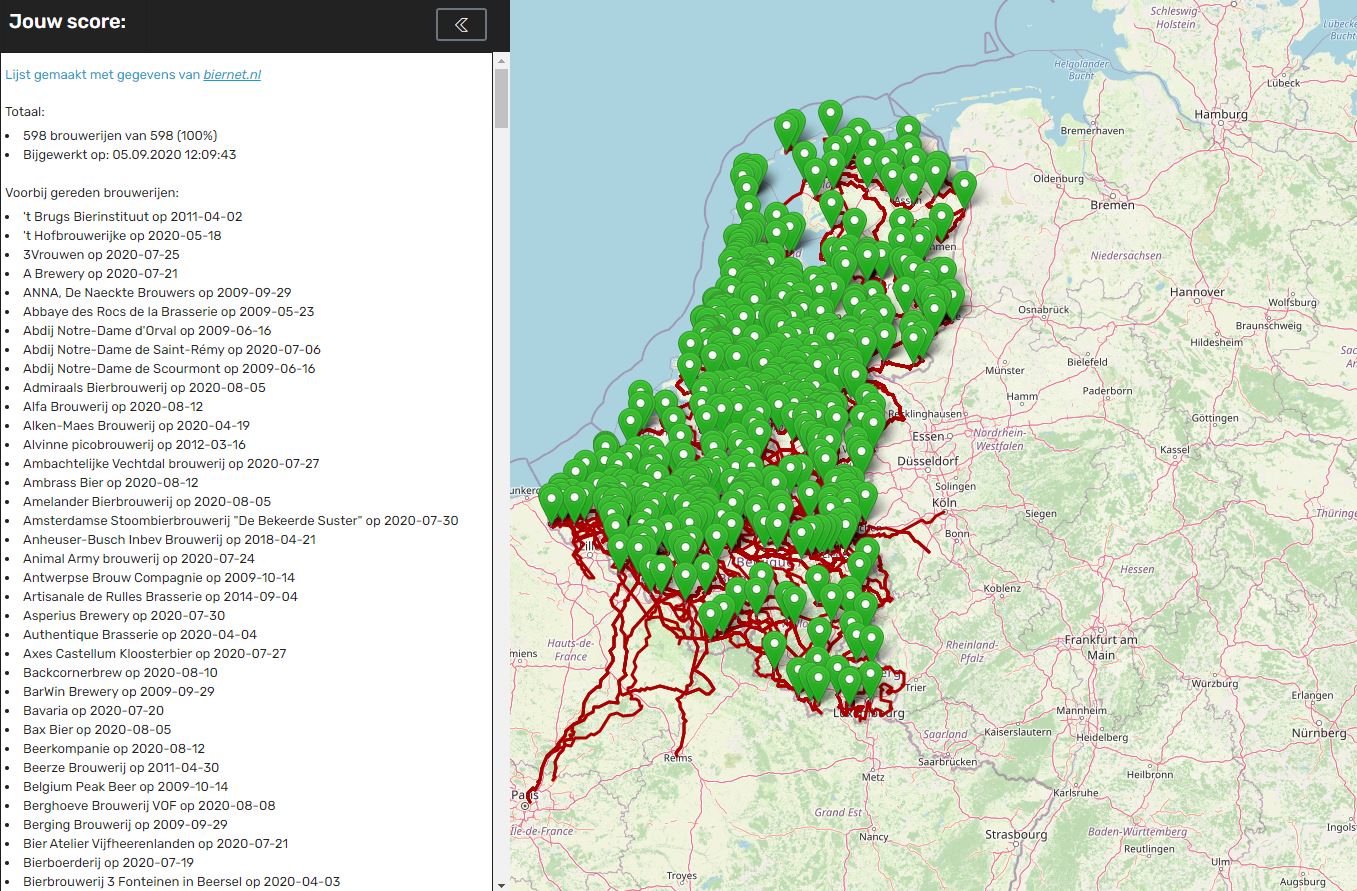1357x891 pixels.
Task: Select "Artisanale de Rulles Brasserie" entry
Action: click(x=160, y=597)
